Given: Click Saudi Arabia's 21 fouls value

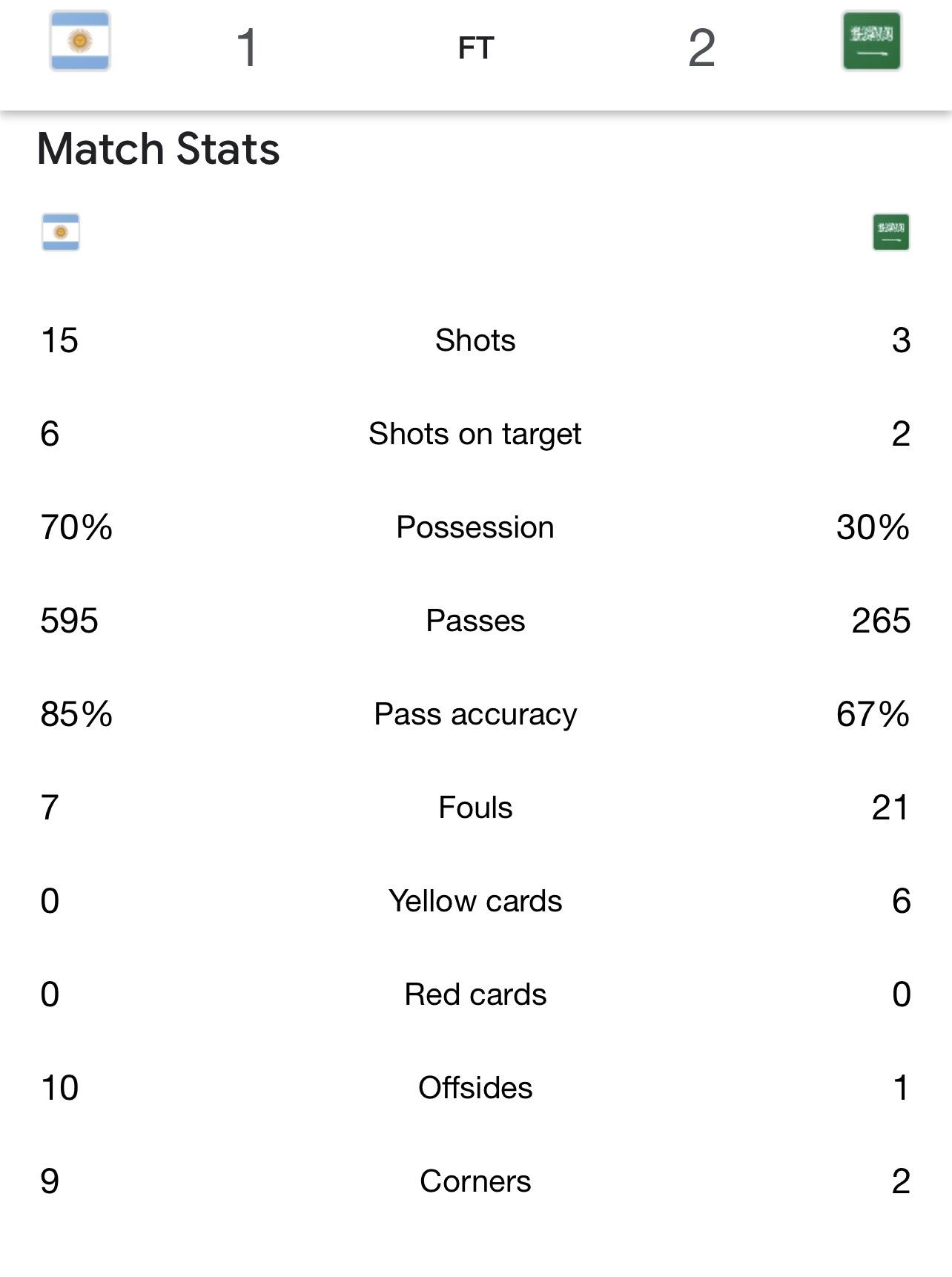Looking at the screenshot, I should point(890,808).
